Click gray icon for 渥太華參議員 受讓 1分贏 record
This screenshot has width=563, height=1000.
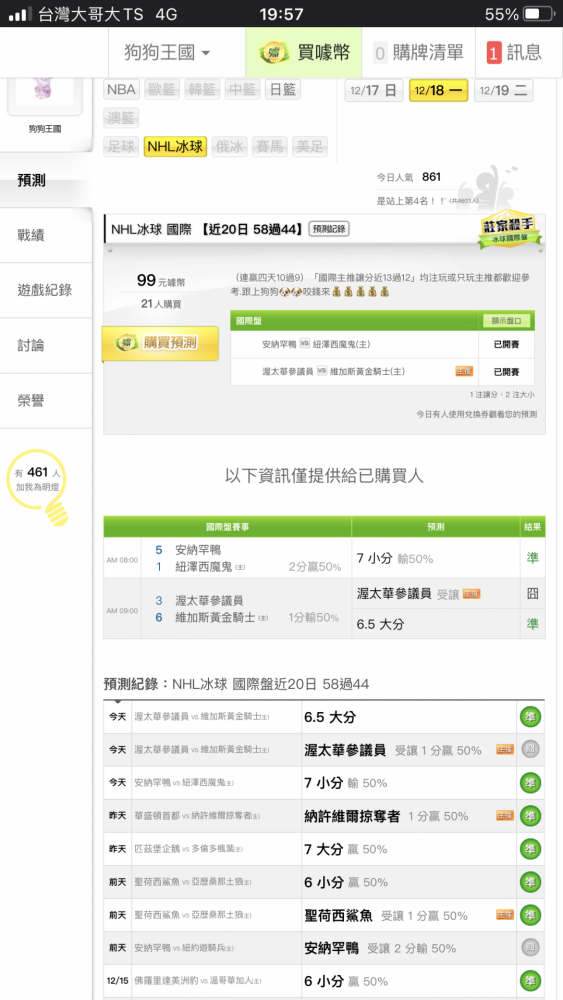(530, 750)
